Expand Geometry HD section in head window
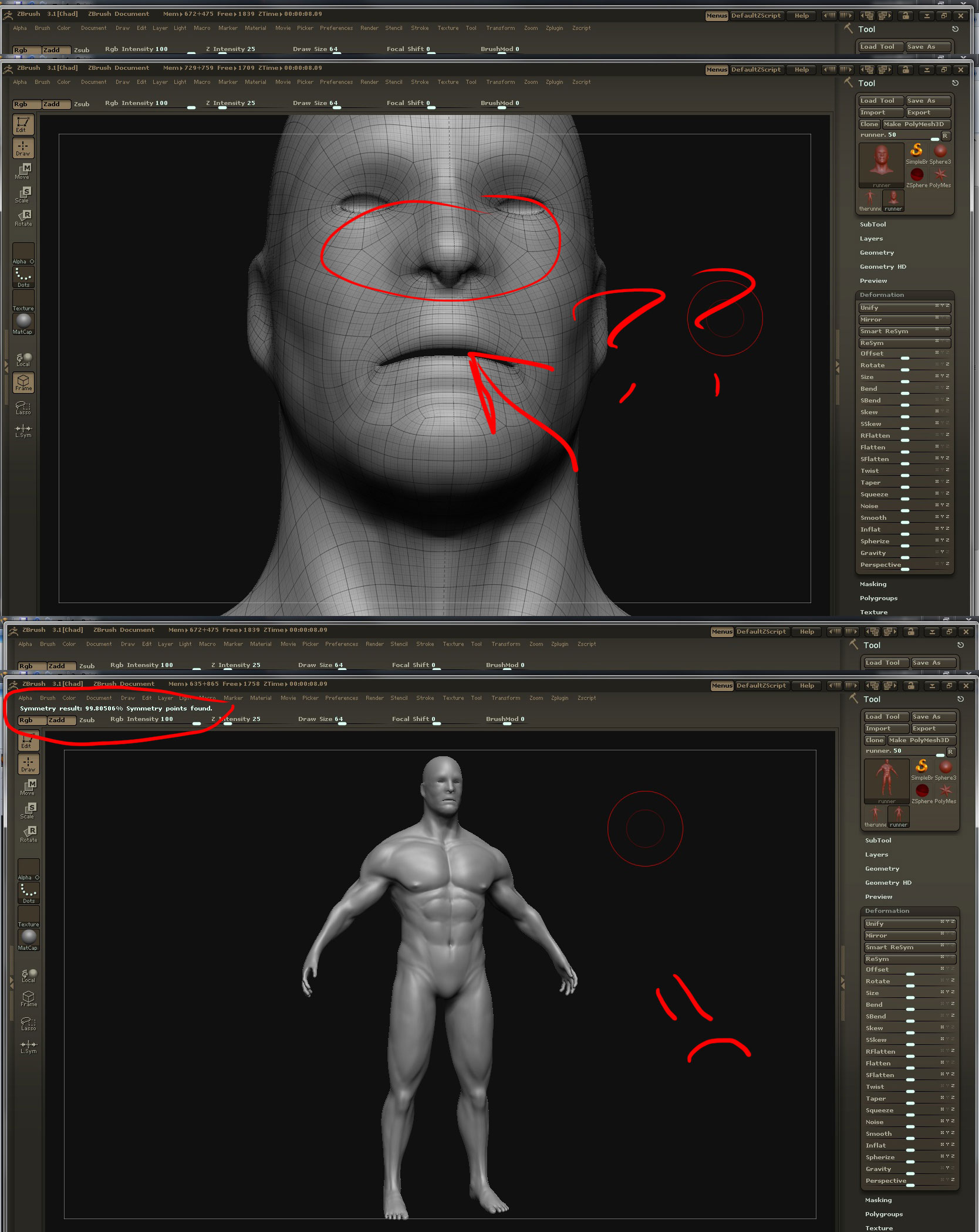This screenshot has height=1232, width=979. [883, 267]
